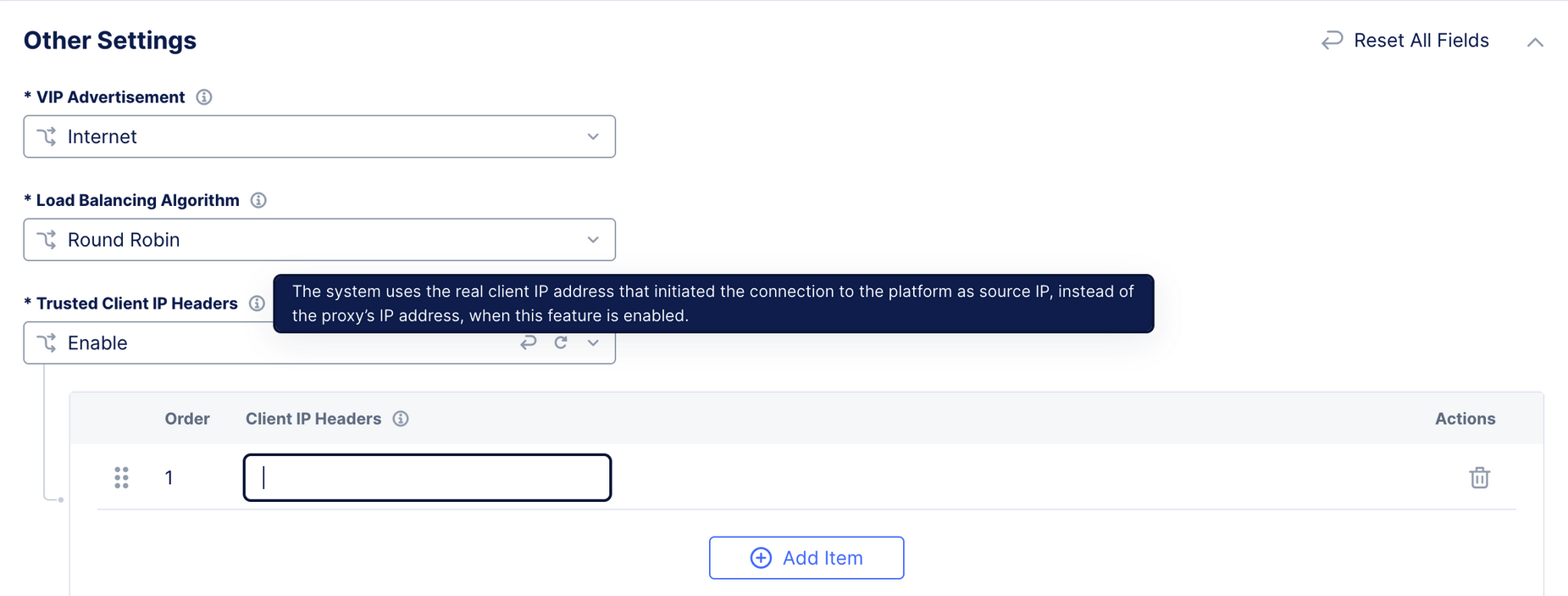Viewport: 1568px width, 596px height.
Task: Click the Trusted Client IP Headers info icon
Action: pos(258,303)
